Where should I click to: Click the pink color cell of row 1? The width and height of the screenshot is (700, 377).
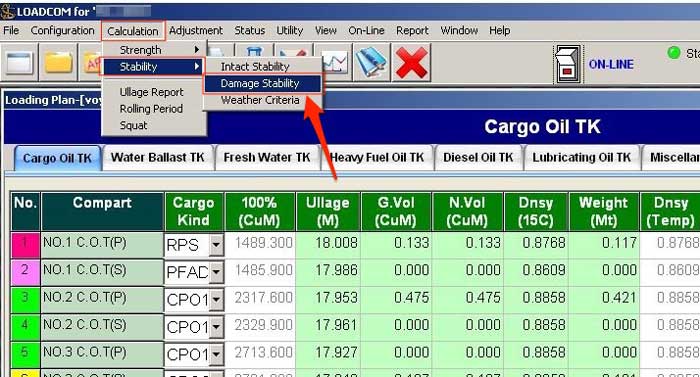coord(25,245)
